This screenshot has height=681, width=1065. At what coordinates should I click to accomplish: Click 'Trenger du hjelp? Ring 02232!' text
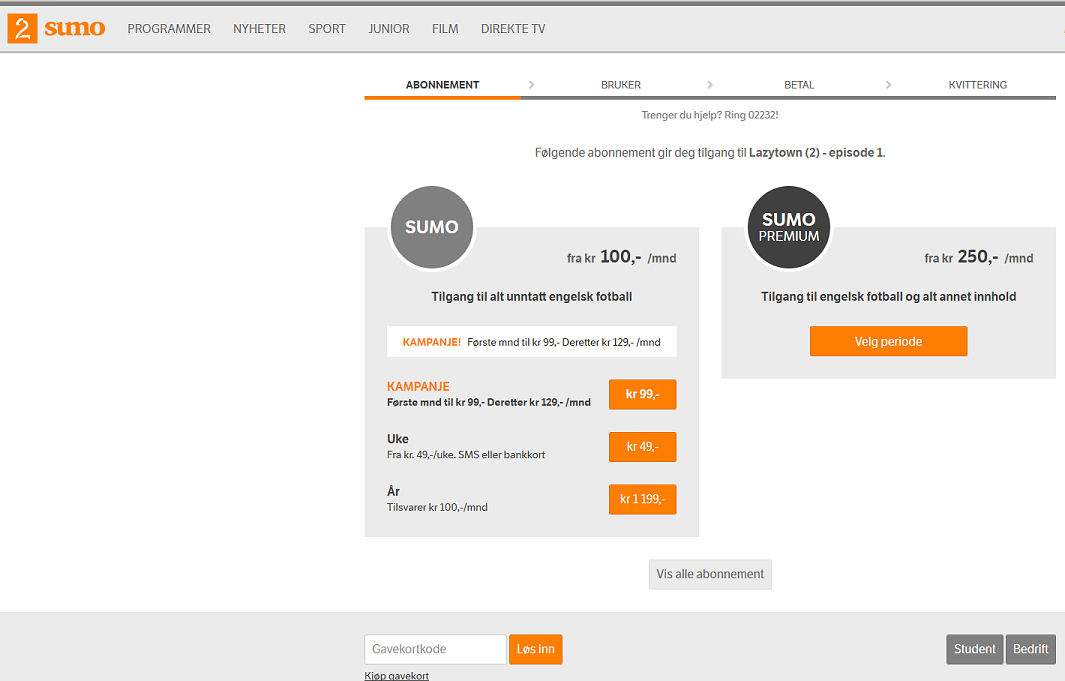710,115
